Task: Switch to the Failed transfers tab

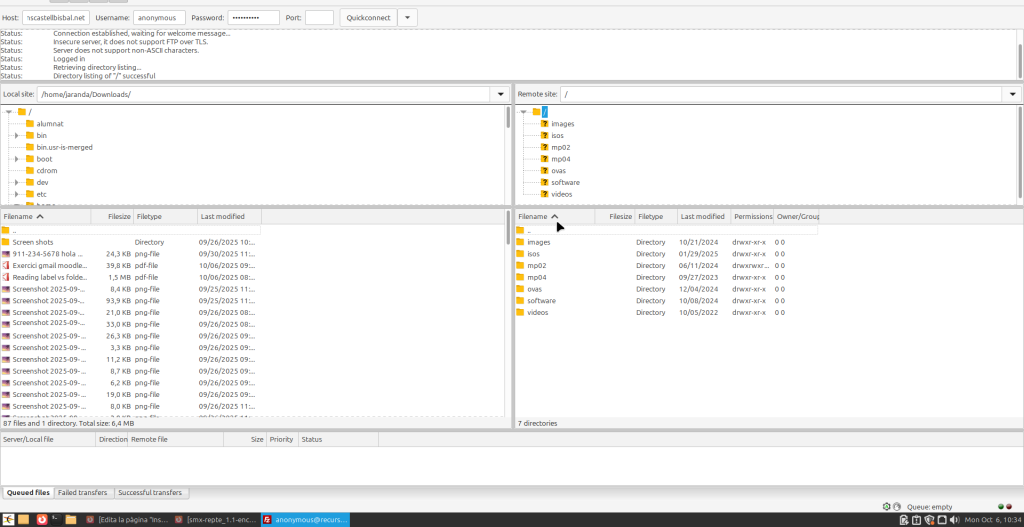Action: coord(81,493)
